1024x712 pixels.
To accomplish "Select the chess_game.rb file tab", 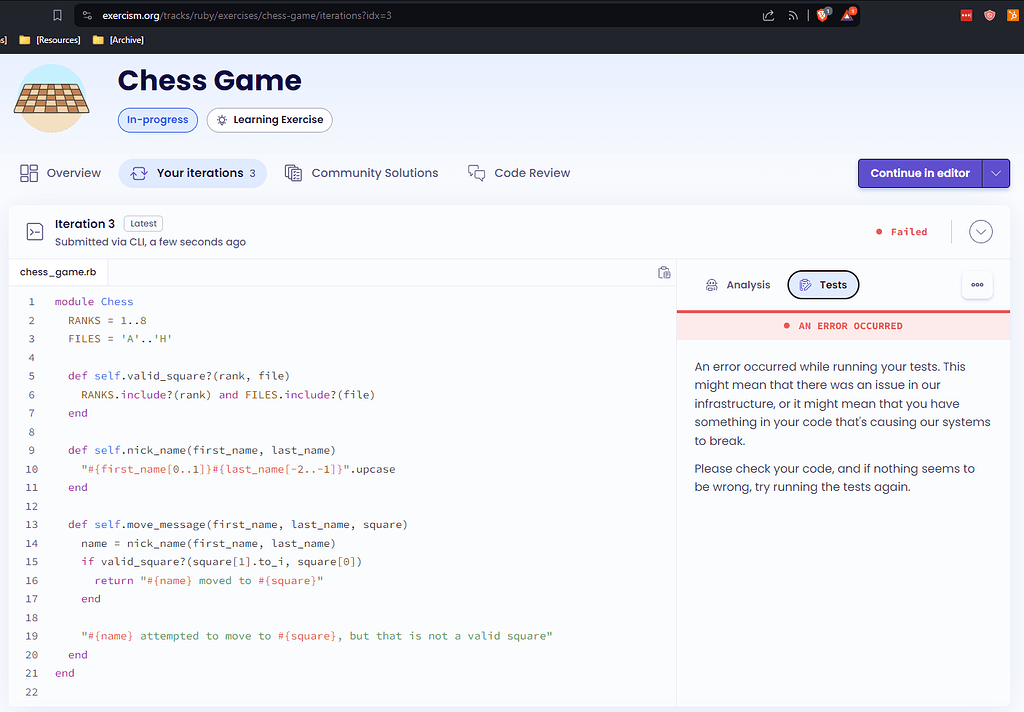I will 58,272.
